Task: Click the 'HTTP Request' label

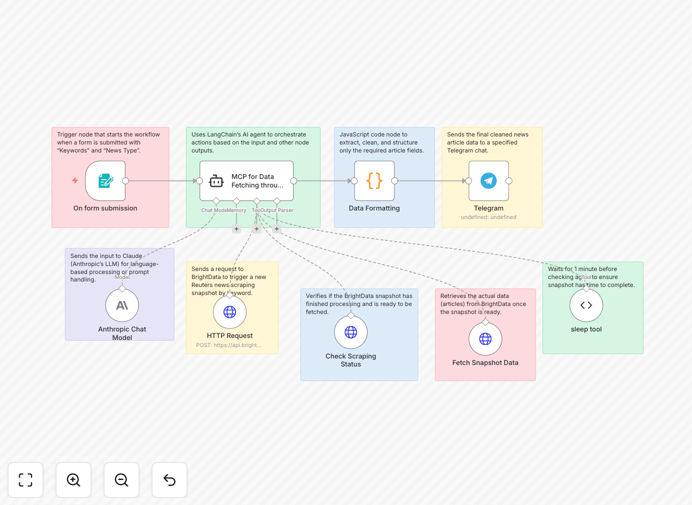Action: [x=229, y=335]
